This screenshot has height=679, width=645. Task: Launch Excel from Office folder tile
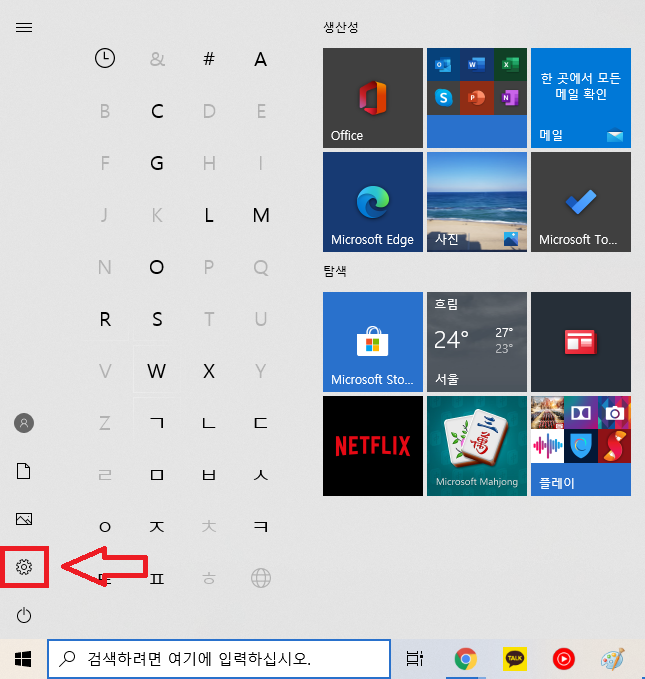510,65
